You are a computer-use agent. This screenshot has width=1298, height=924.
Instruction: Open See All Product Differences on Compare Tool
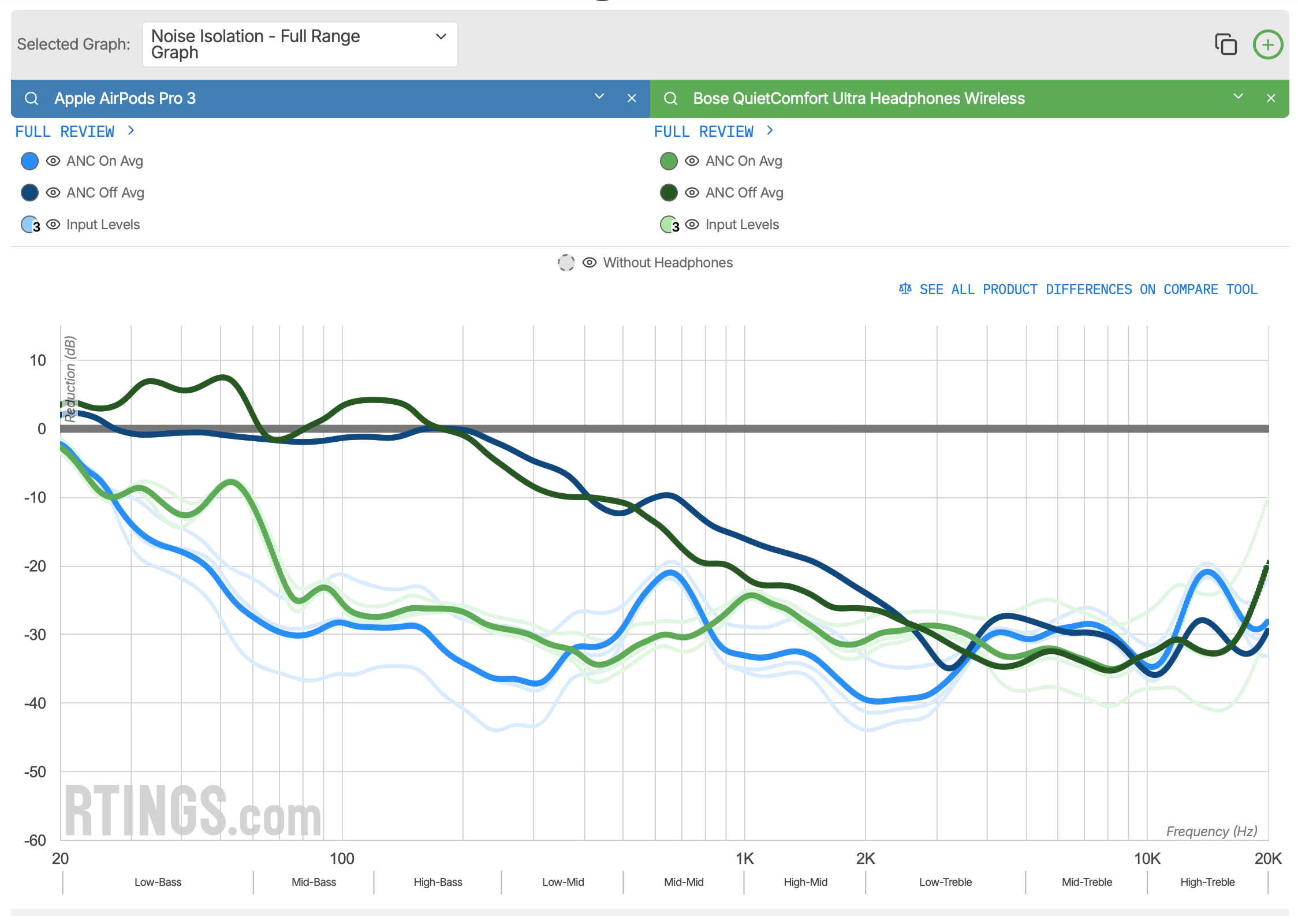(x=1088, y=289)
